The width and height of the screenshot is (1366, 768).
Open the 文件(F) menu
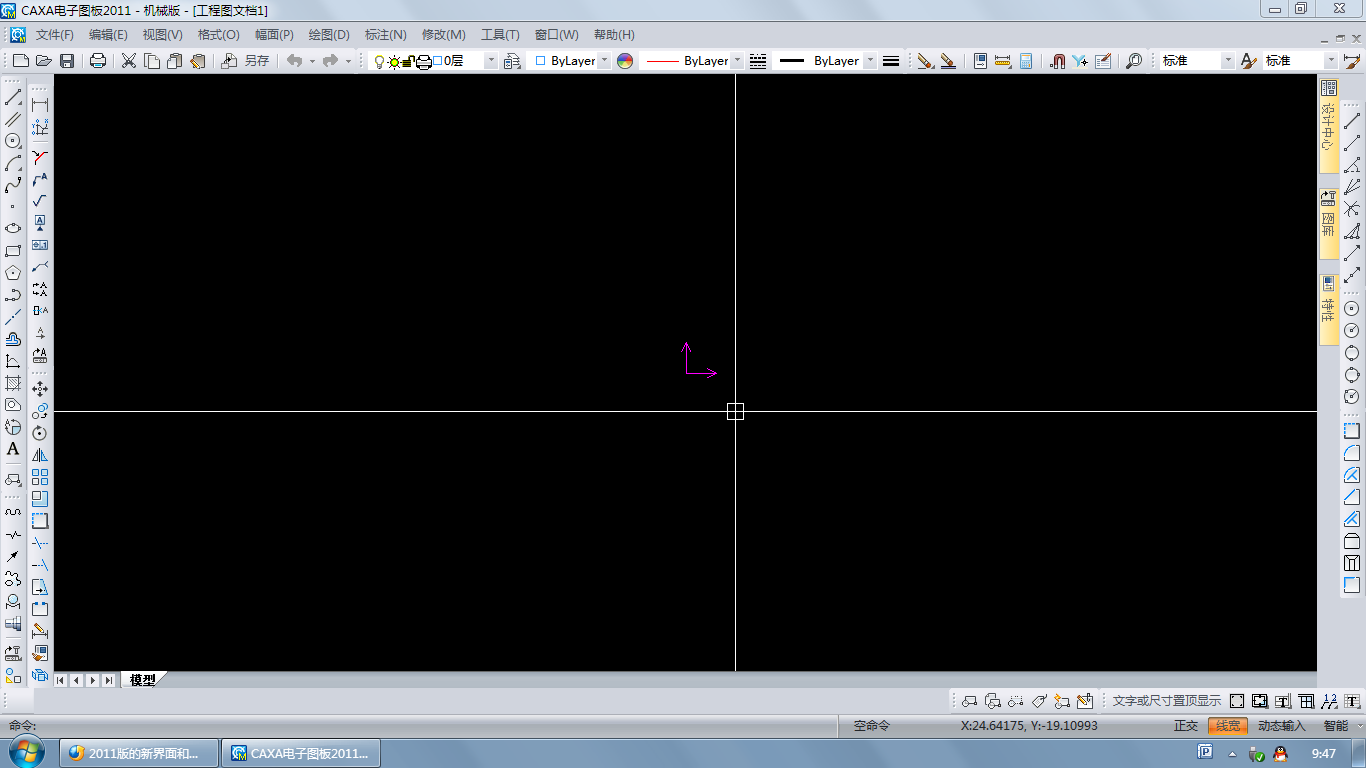(x=55, y=35)
